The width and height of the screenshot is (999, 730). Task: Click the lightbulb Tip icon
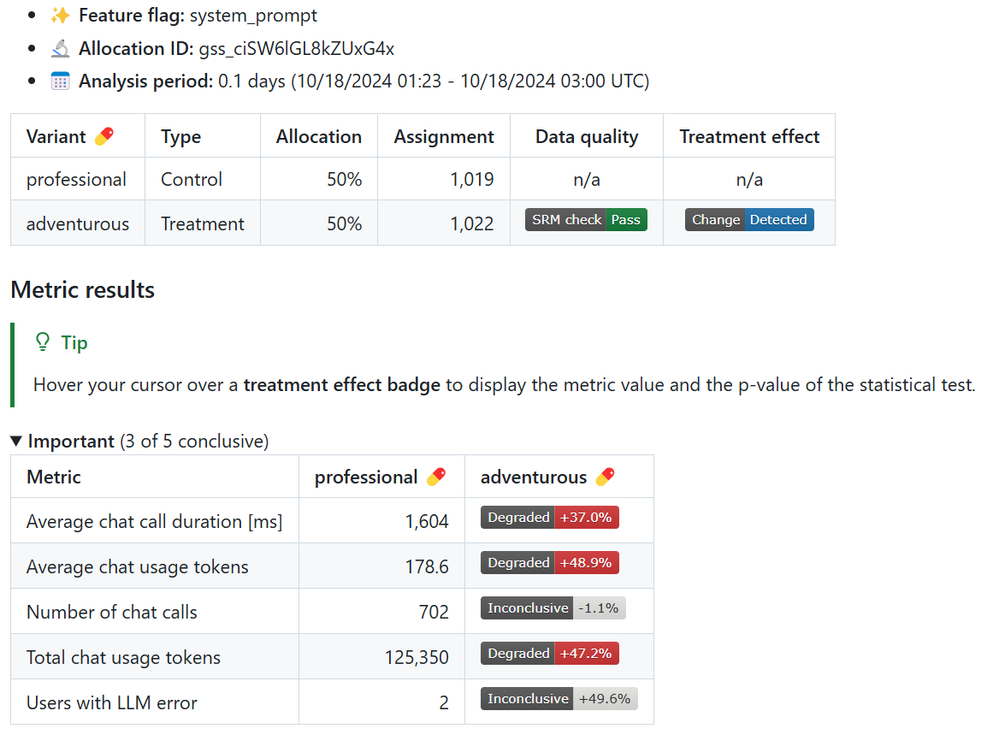tap(43, 343)
